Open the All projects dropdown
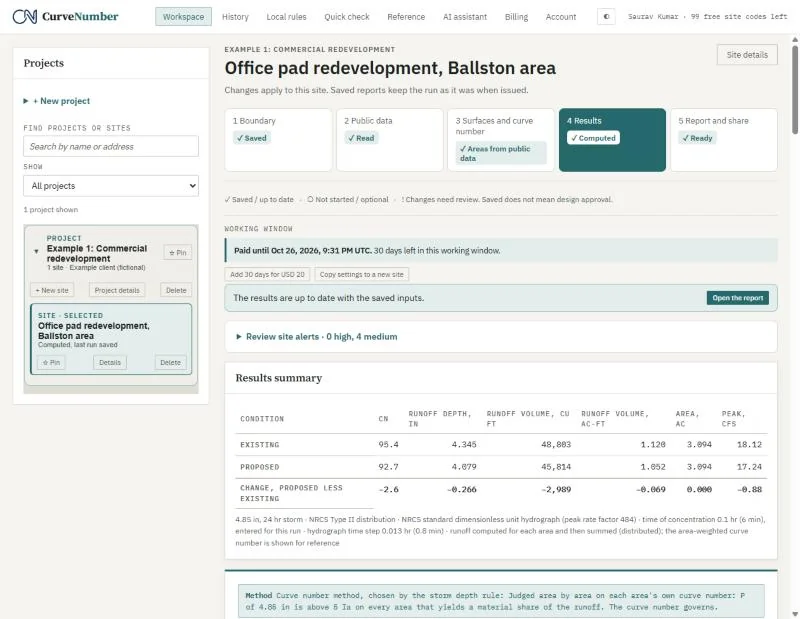The width and height of the screenshot is (800, 619). point(111,186)
